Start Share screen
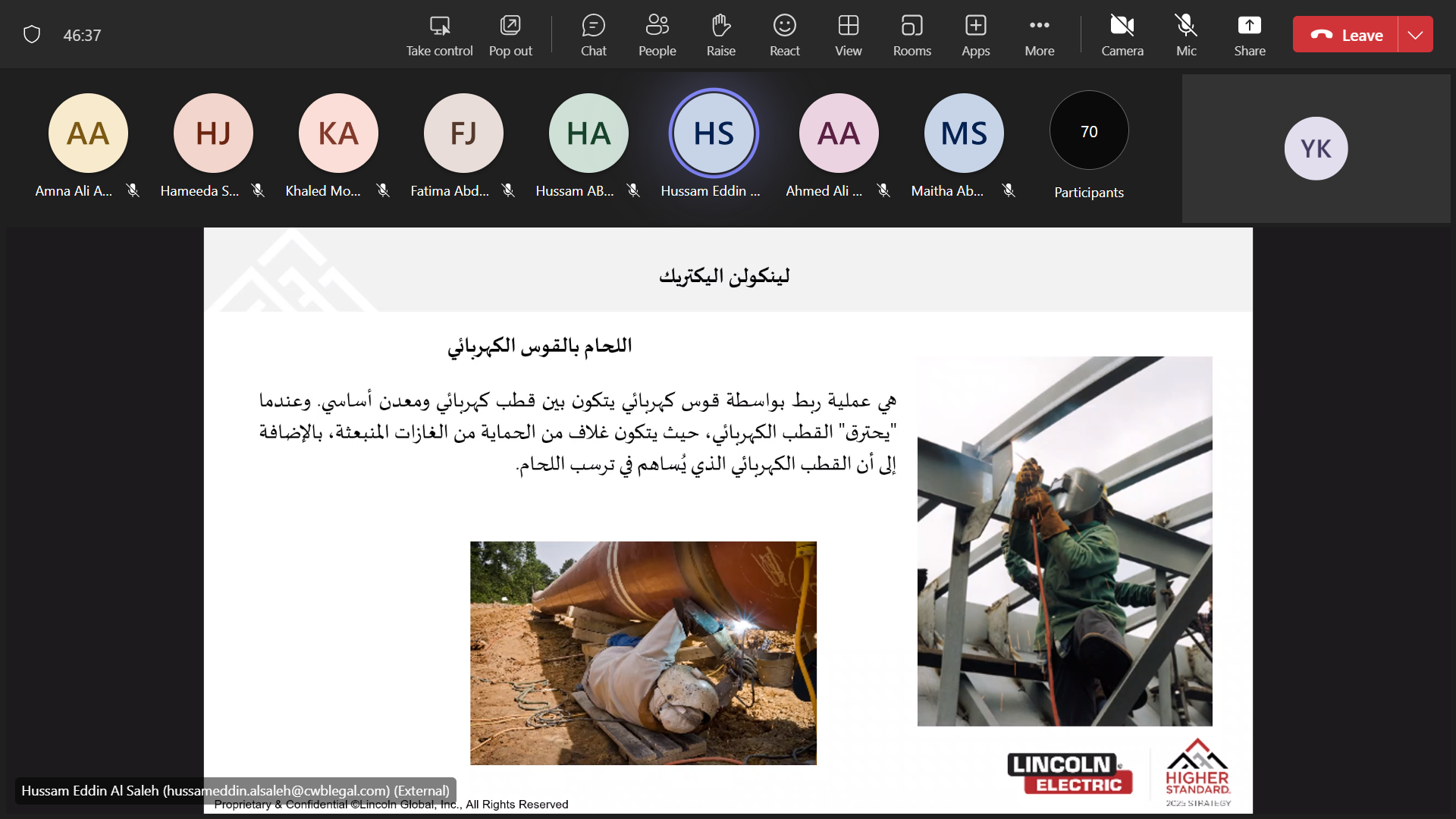 (1249, 35)
